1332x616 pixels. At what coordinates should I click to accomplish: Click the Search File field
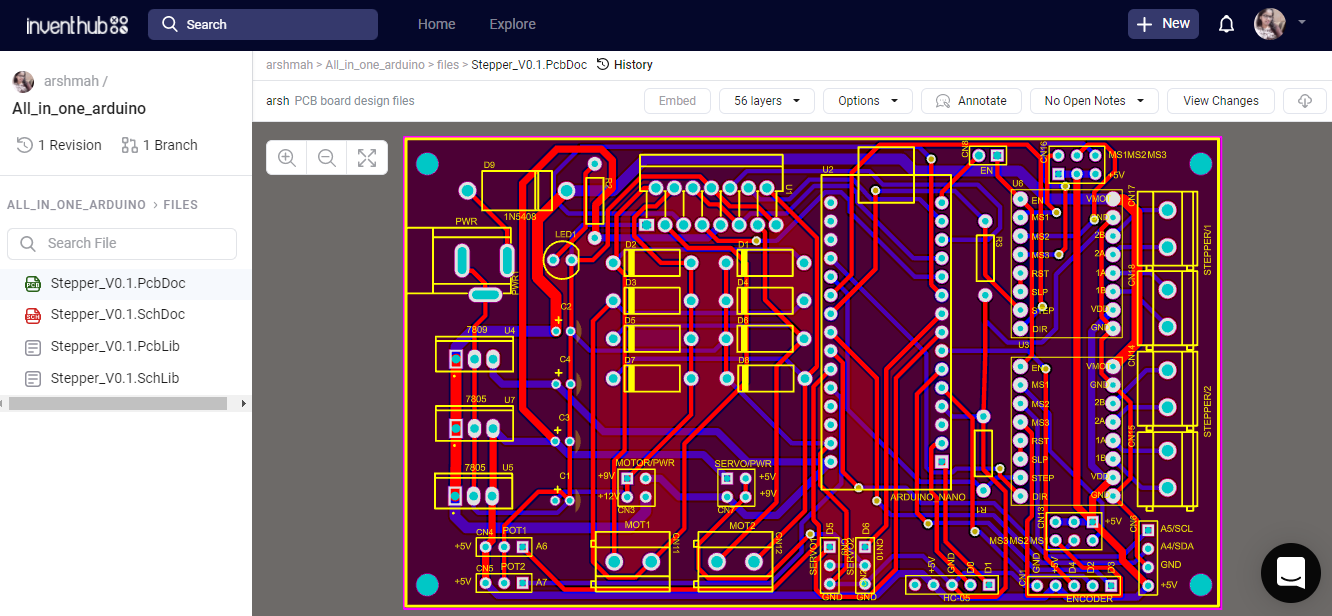(x=122, y=243)
